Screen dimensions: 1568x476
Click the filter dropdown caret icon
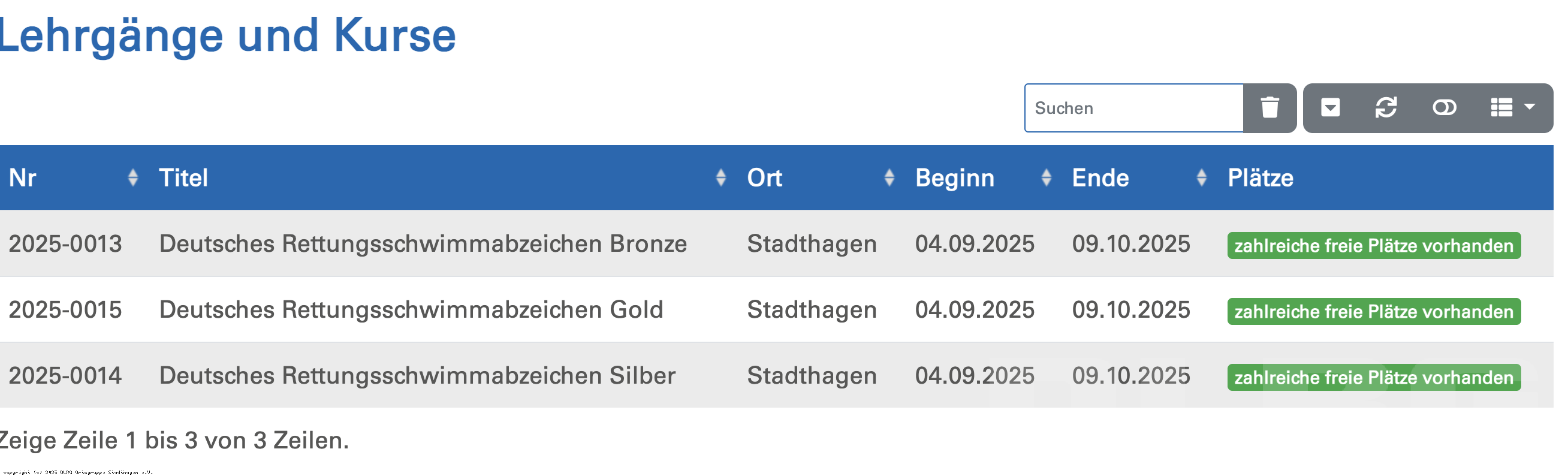tap(1330, 108)
